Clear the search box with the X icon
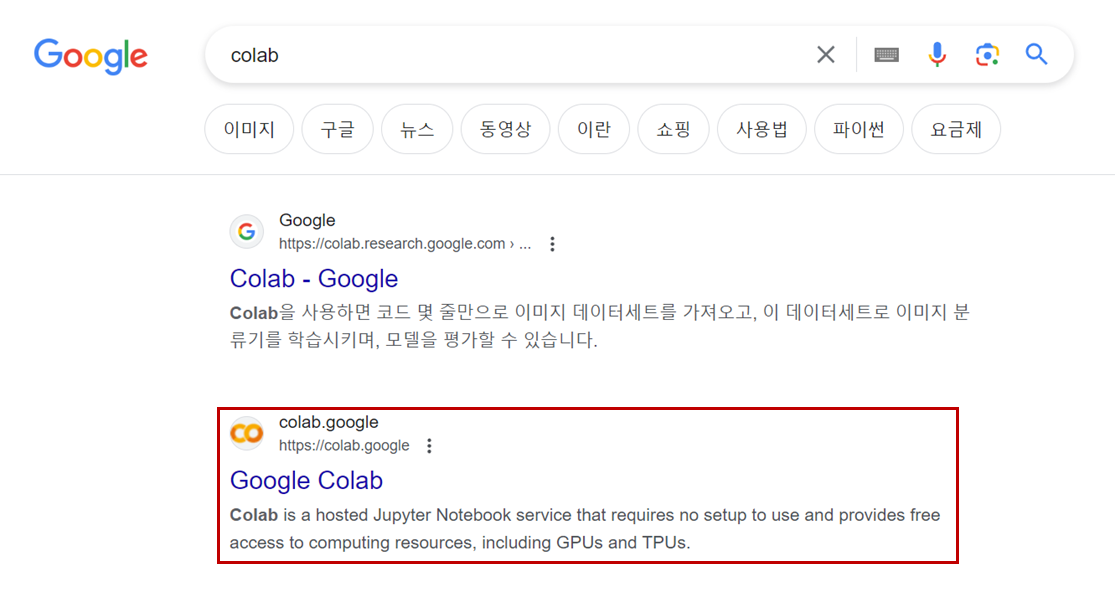Viewport: 1115px width, 592px height. click(x=826, y=55)
